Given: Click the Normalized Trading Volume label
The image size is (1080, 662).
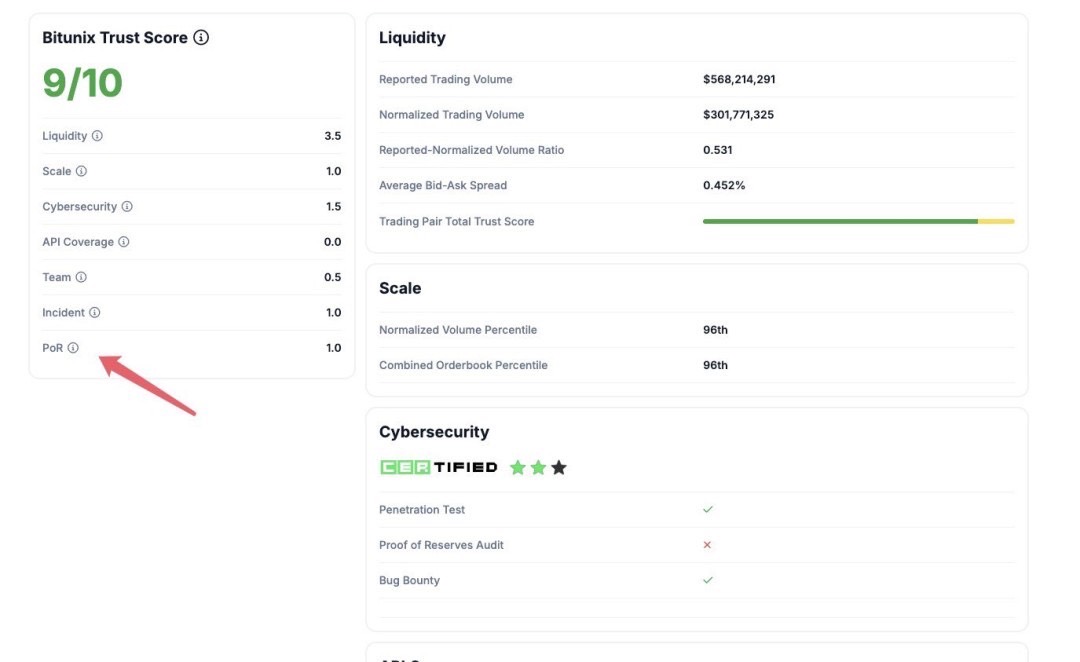Looking at the screenshot, I should click(x=451, y=114).
